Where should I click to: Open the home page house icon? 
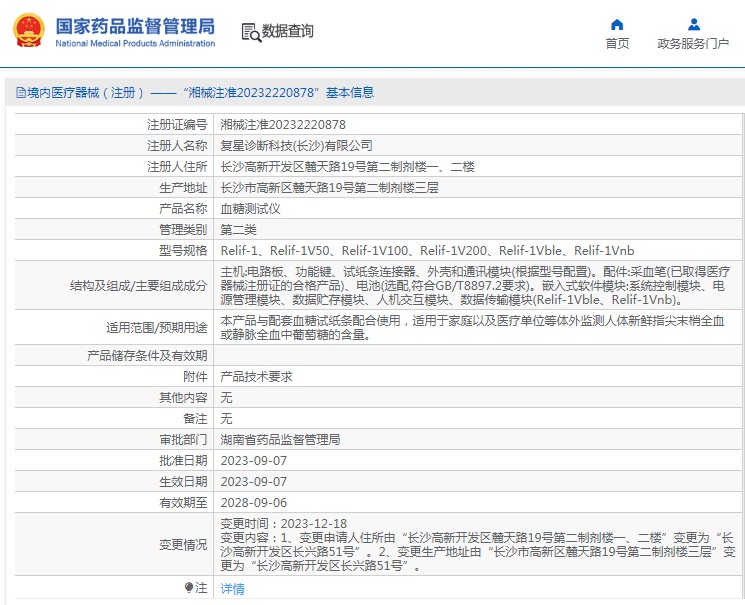tap(617, 24)
